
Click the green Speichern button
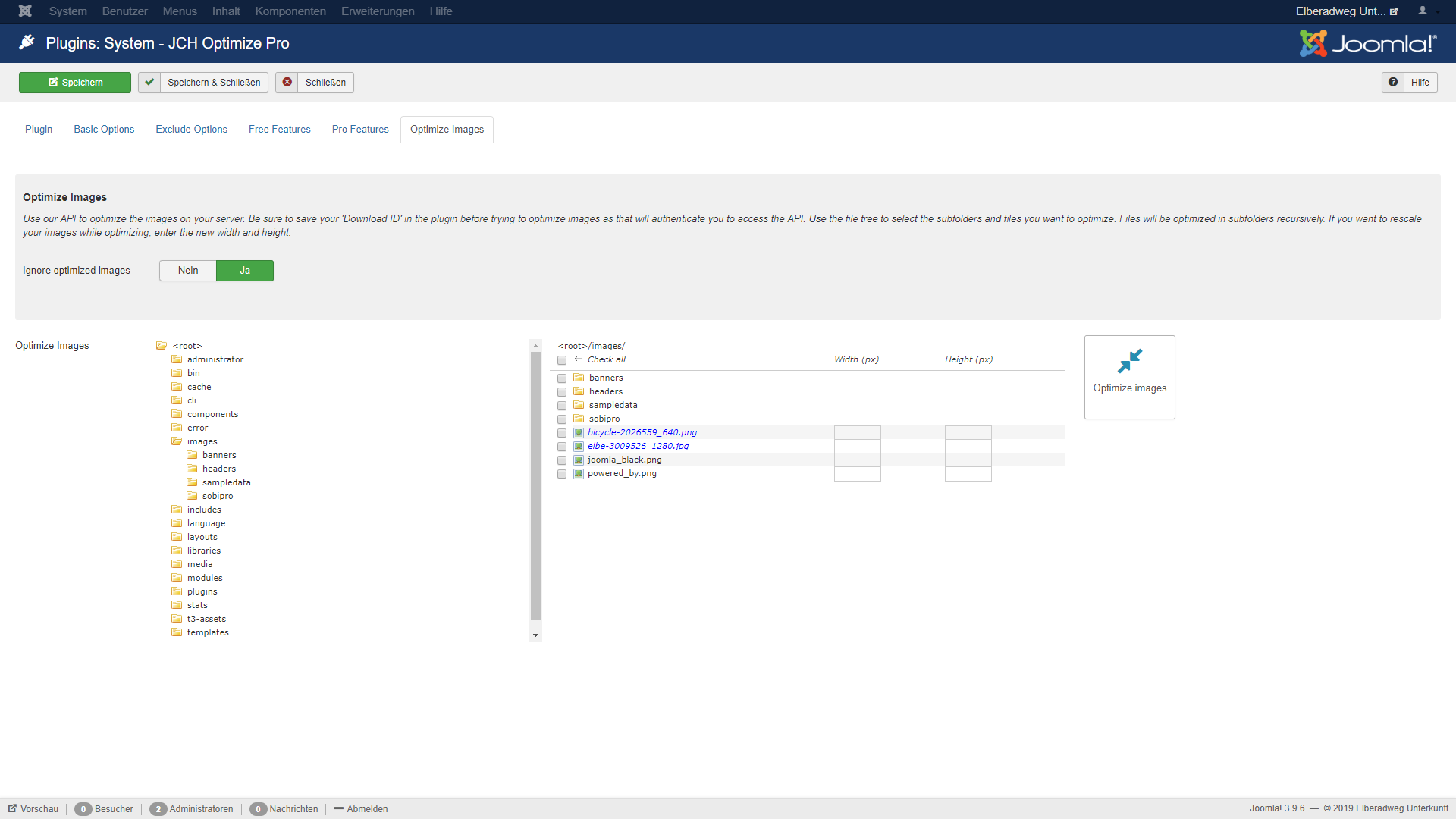tap(75, 82)
